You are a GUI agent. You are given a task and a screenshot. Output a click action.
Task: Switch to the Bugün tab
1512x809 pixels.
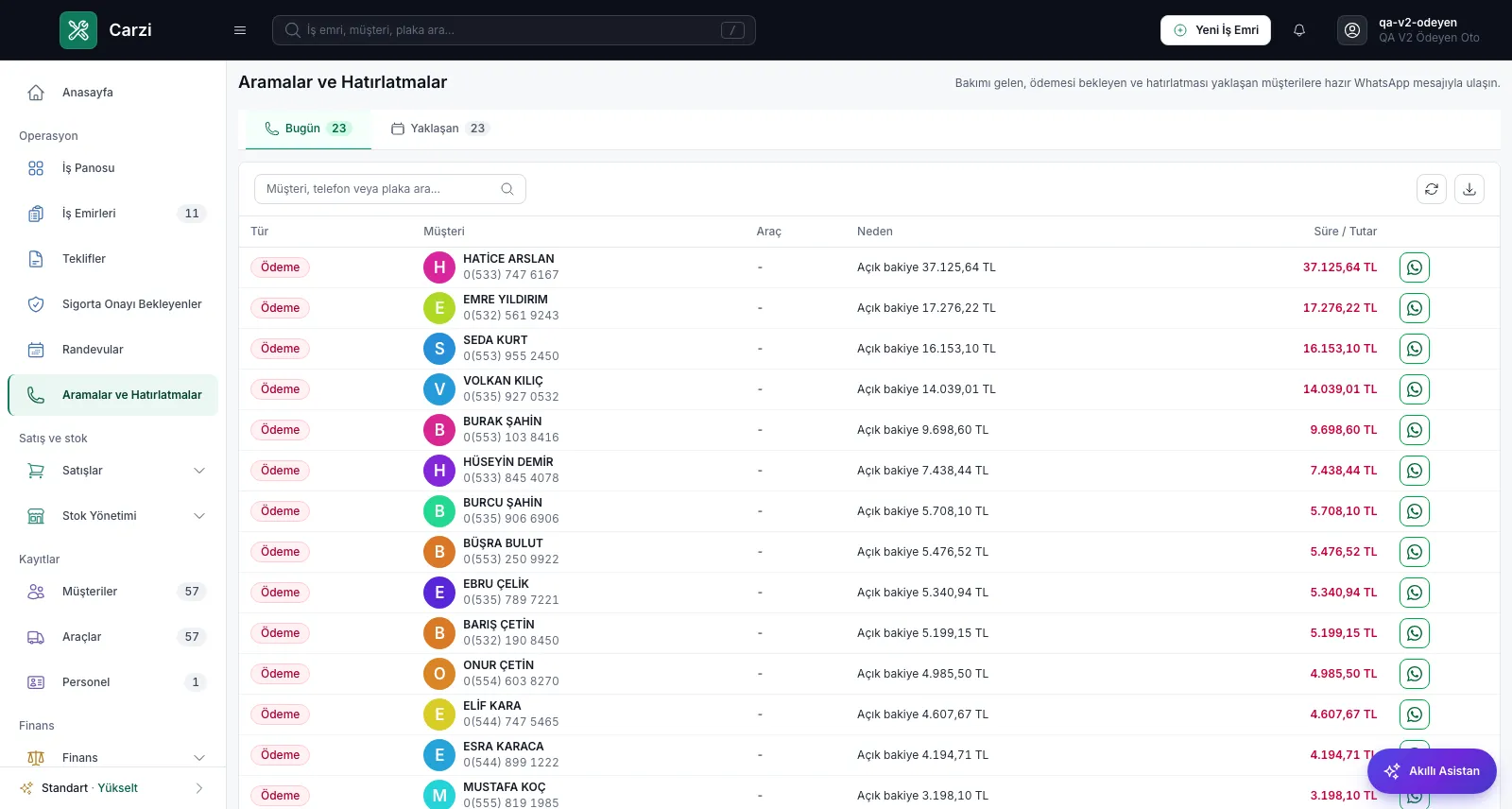(308, 129)
